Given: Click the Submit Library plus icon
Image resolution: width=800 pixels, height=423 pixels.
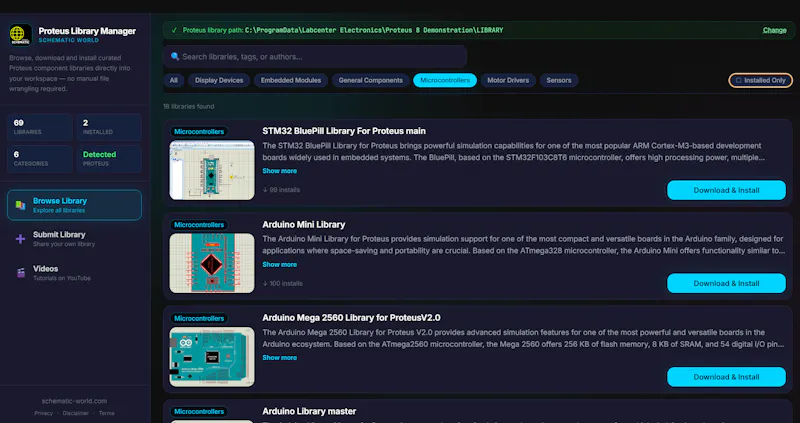Looking at the screenshot, I should coord(20,239).
